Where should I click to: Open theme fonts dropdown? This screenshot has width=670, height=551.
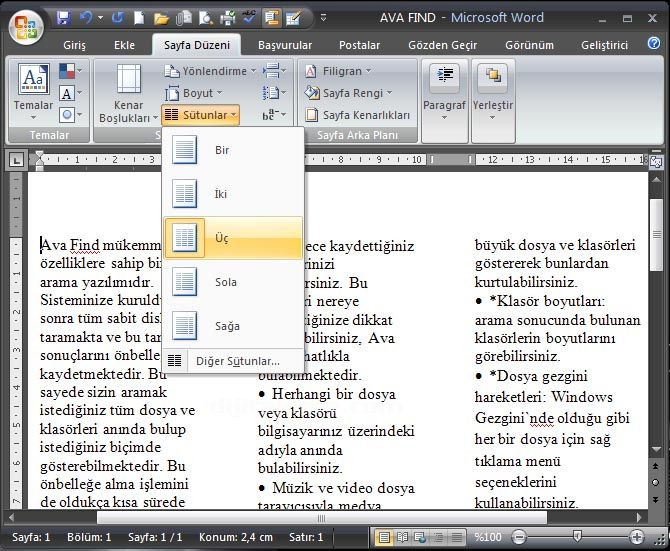[x=71, y=93]
